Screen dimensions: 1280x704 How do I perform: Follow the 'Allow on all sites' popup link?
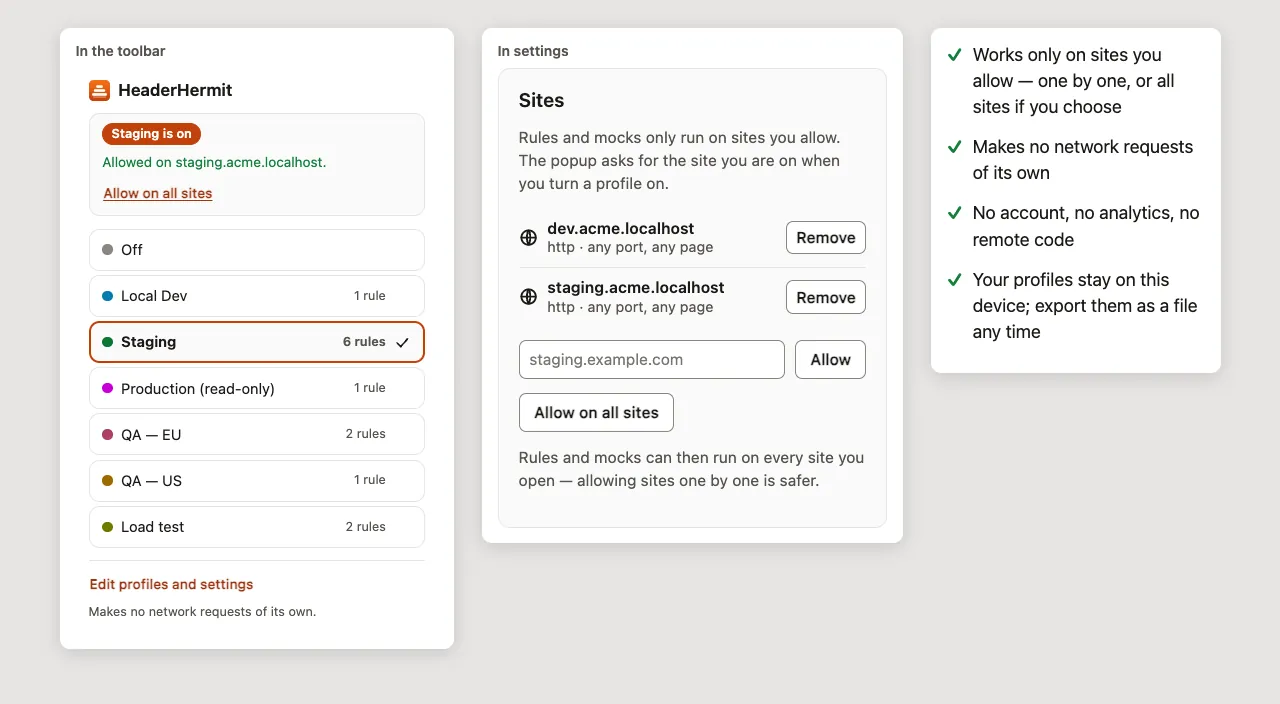coord(158,193)
